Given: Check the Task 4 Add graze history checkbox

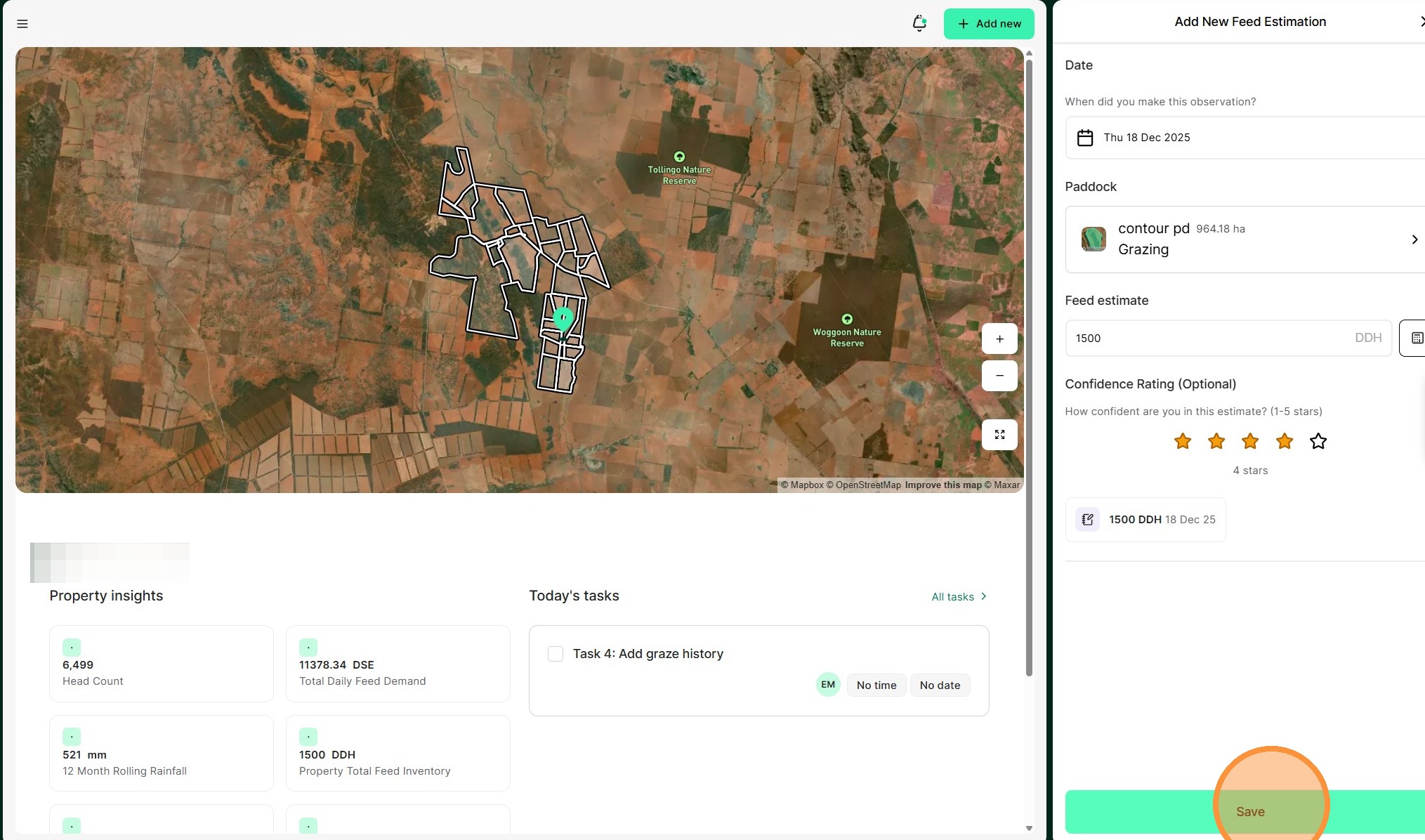Looking at the screenshot, I should coord(556,654).
